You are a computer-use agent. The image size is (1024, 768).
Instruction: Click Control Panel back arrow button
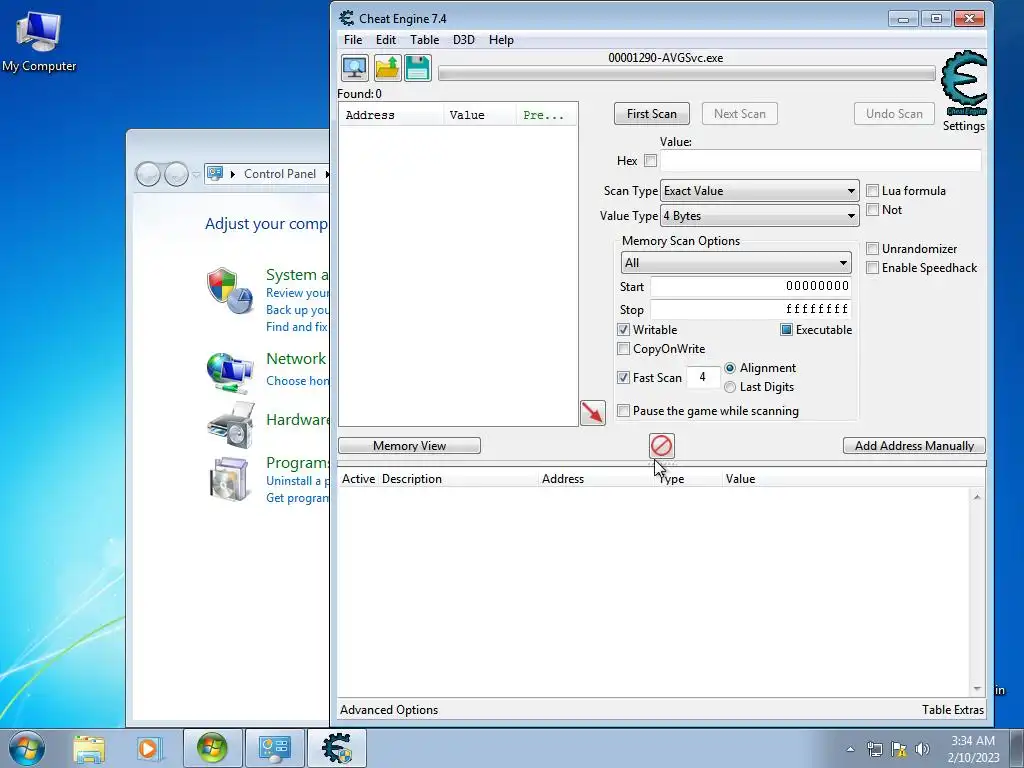[148, 174]
